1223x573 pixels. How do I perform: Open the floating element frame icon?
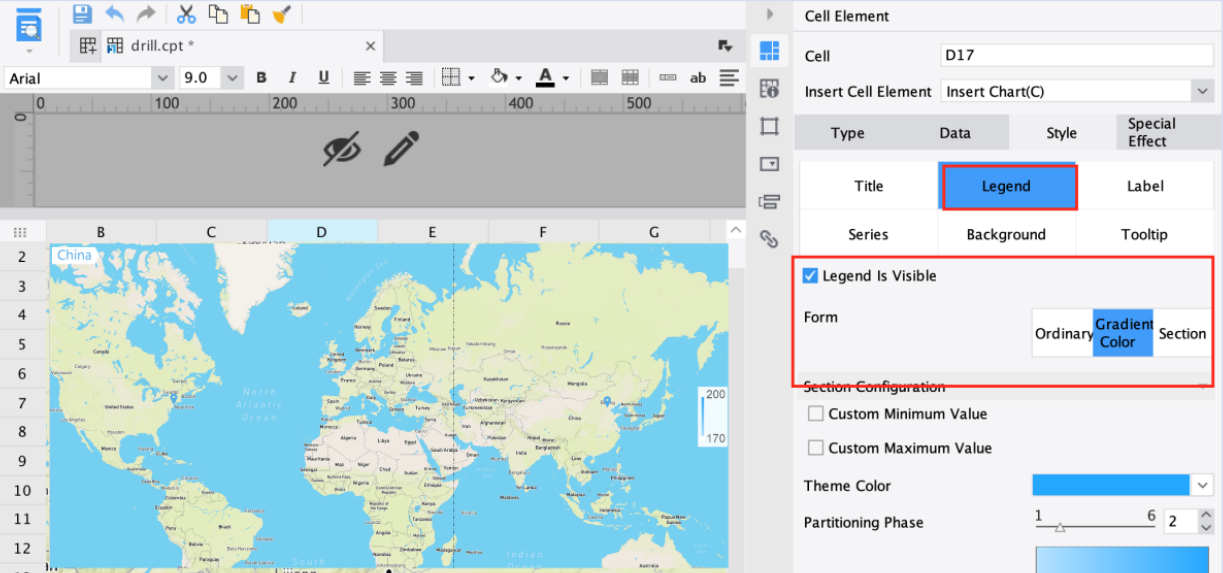pyautogui.click(x=769, y=126)
